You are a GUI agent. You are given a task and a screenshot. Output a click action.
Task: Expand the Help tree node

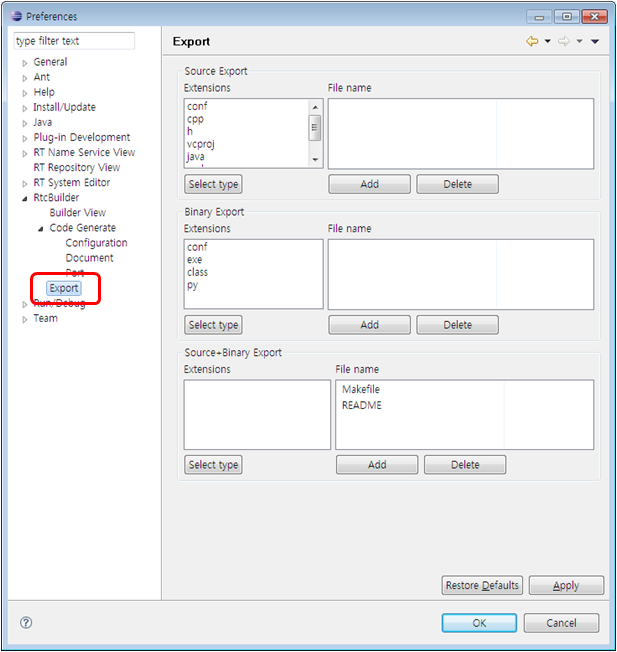(x=25, y=93)
